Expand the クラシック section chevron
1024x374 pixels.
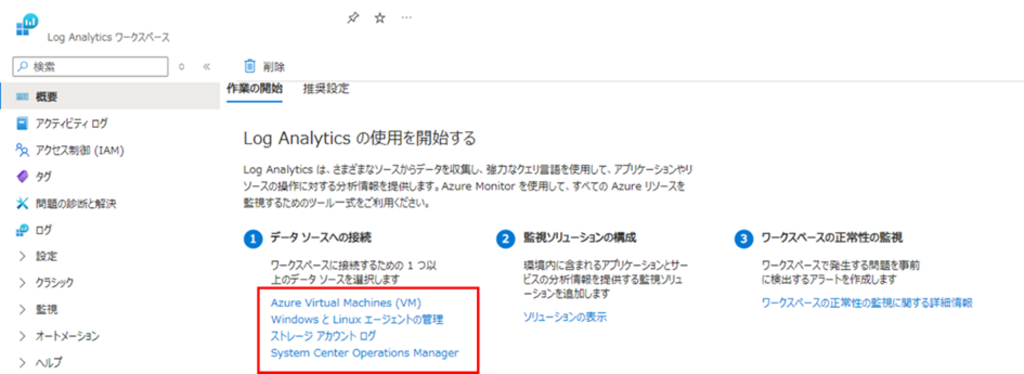[23, 283]
